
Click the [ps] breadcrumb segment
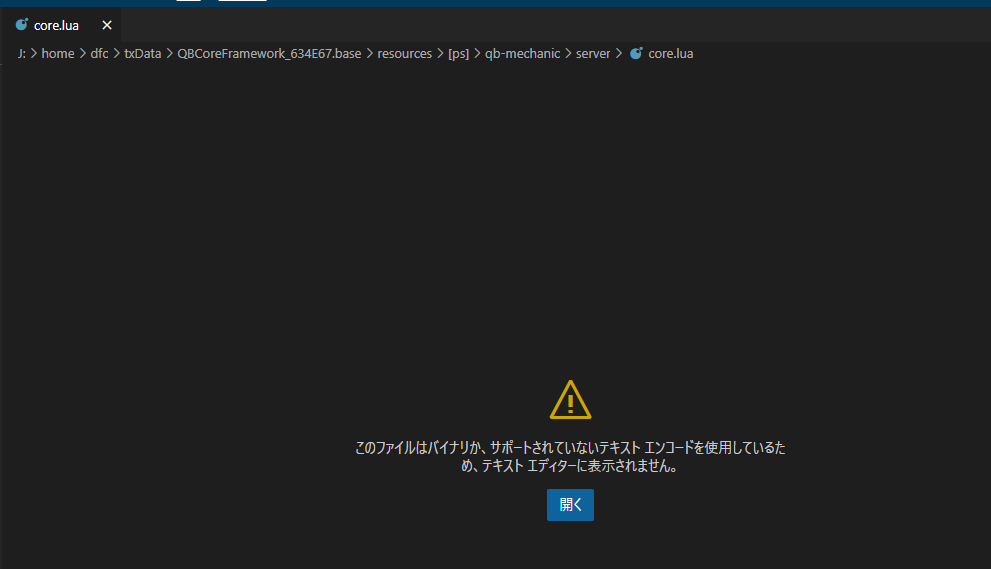tap(458, 54)
